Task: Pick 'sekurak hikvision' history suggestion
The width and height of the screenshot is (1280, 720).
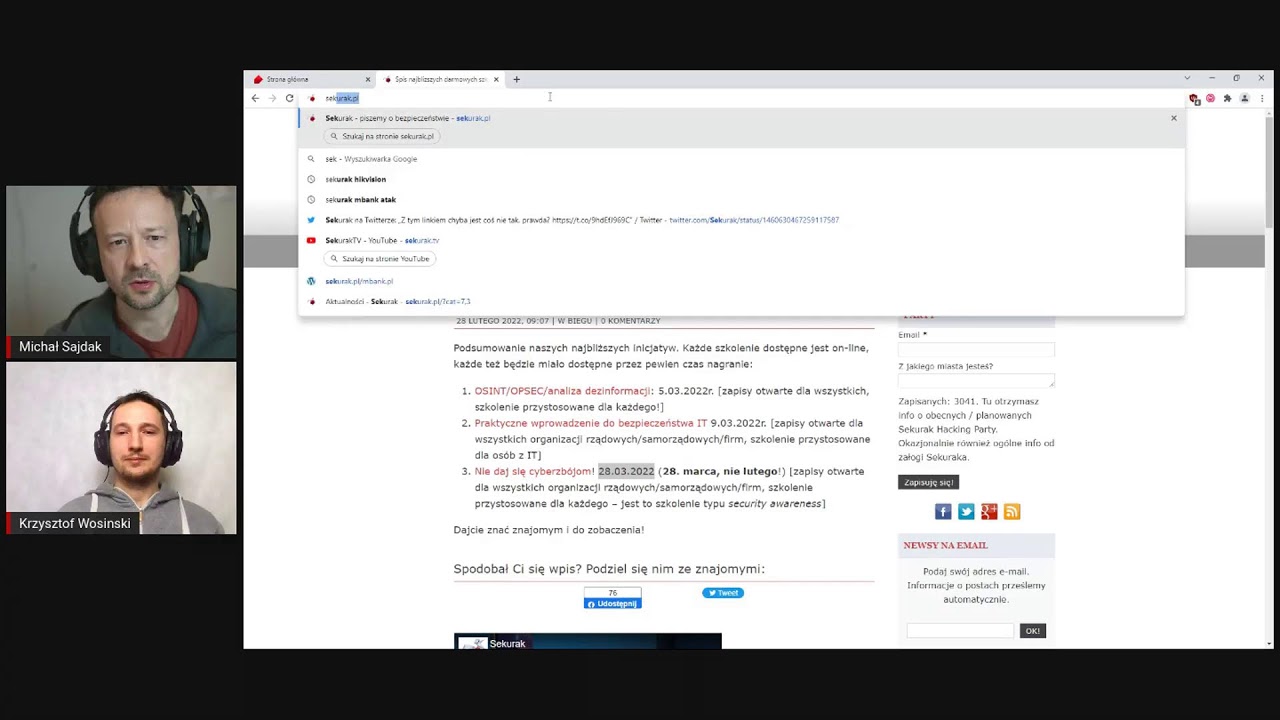Action: [741, 179]
